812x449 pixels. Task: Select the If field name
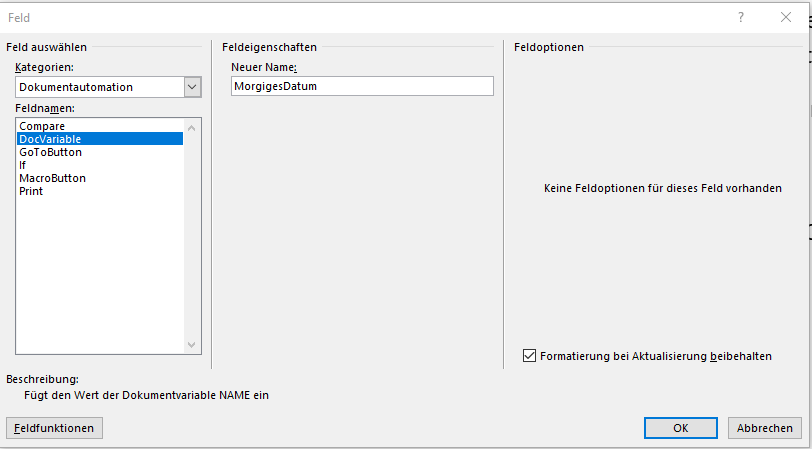click(23, 165)
